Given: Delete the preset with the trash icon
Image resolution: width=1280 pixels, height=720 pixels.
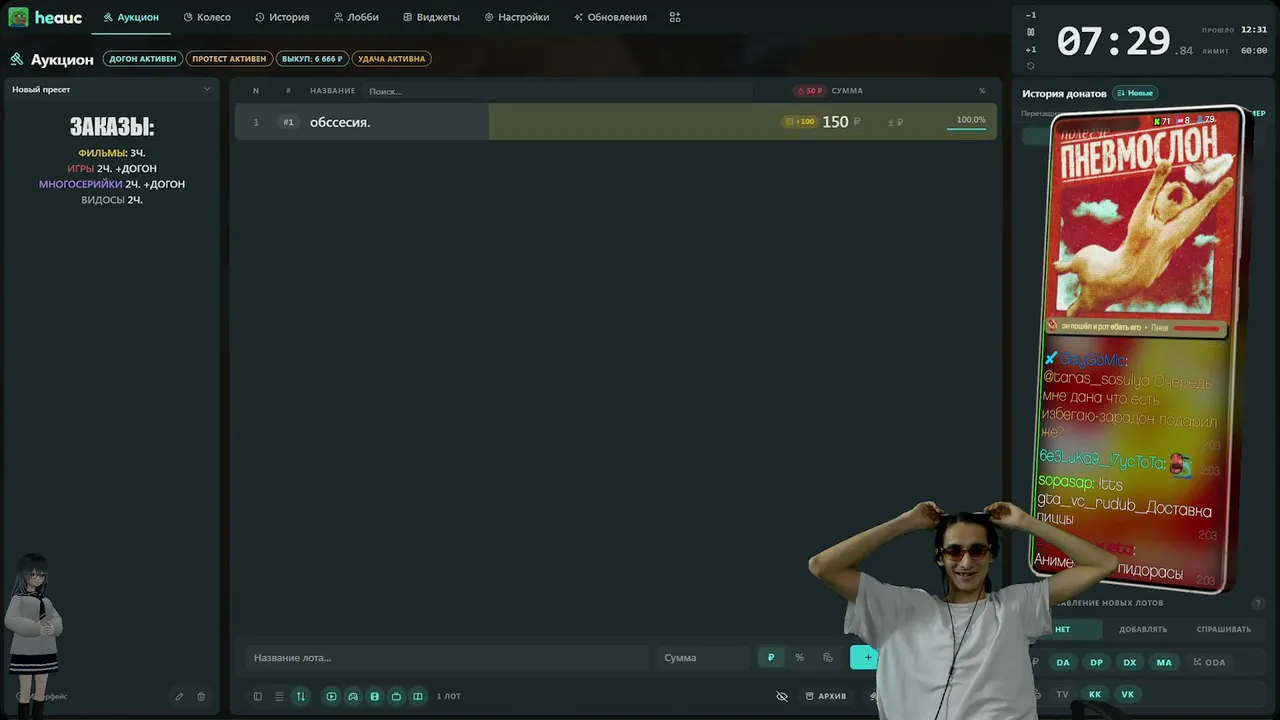Looking at the screenshot, I should click(201, 696).
